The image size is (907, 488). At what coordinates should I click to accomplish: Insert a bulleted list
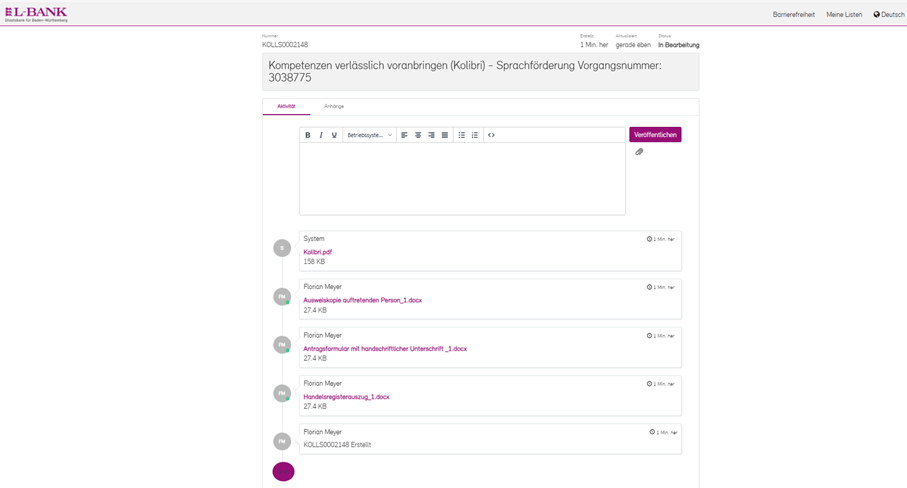[x=461, y=135]
